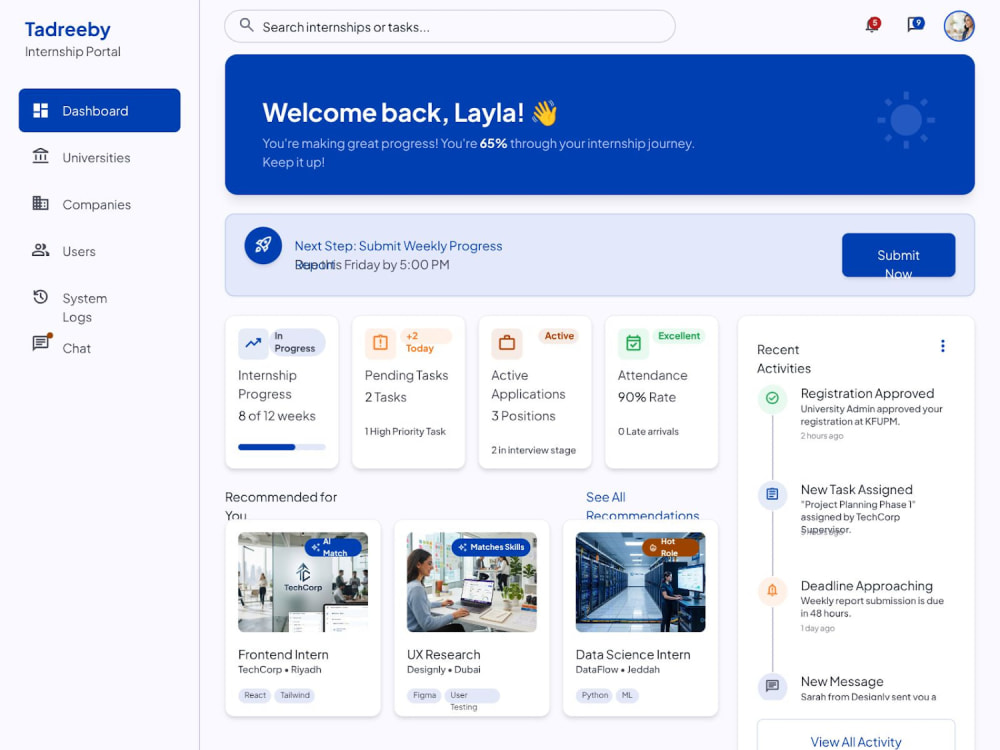Click 2 in interview stage text
This screenshot has width=1000, height=750.
[x=533, y=450]
